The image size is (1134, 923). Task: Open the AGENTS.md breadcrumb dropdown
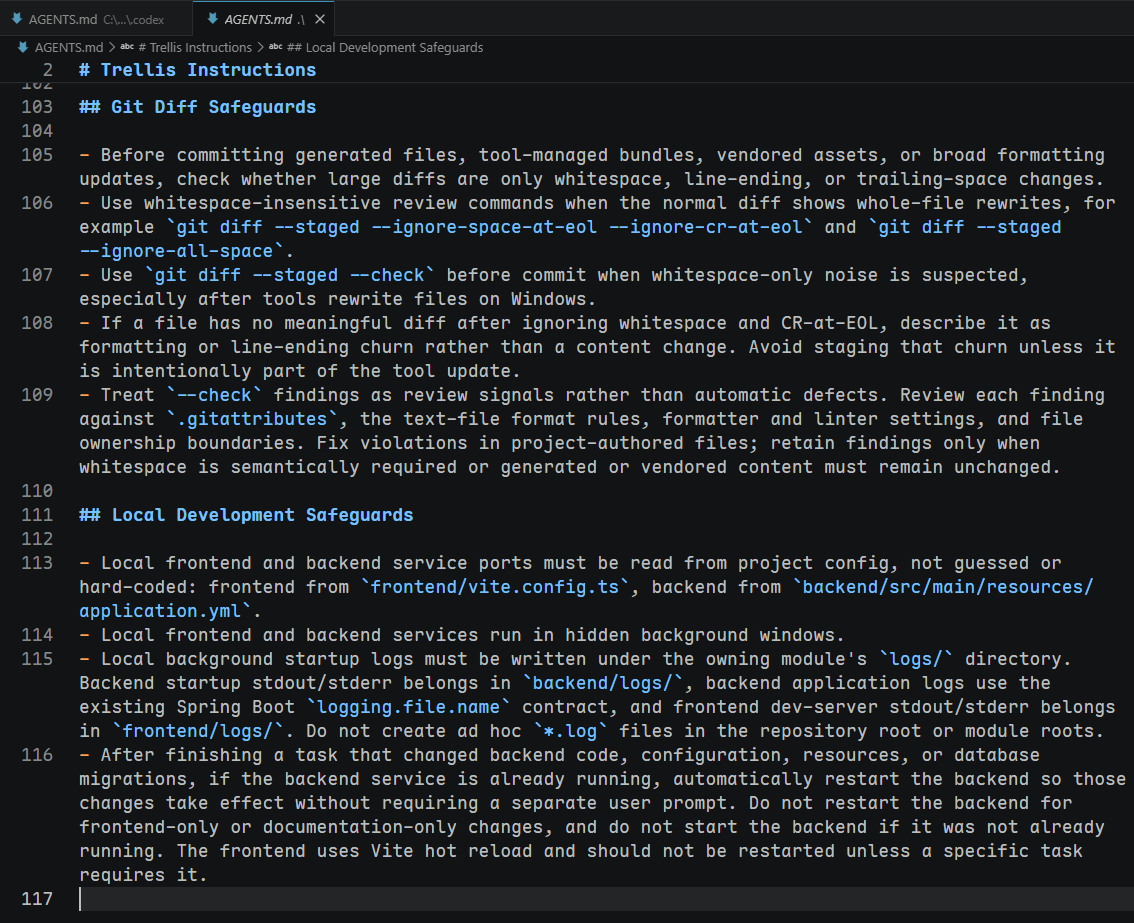[69, 47]
